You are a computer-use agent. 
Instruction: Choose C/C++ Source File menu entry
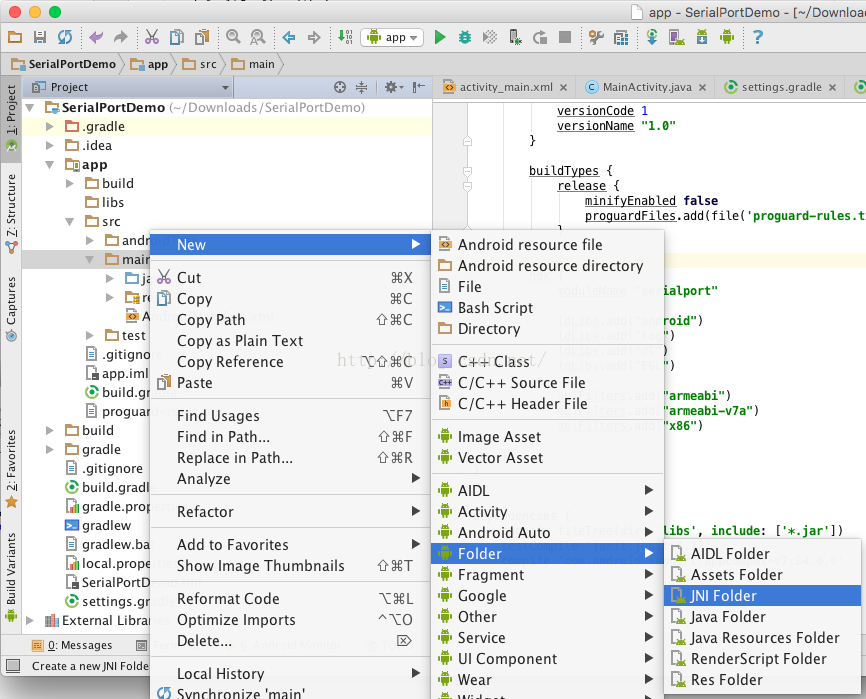point(522,383)
